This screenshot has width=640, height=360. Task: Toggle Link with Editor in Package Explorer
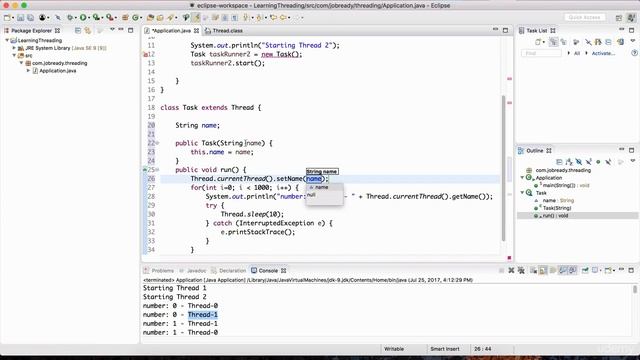point(88,31)
